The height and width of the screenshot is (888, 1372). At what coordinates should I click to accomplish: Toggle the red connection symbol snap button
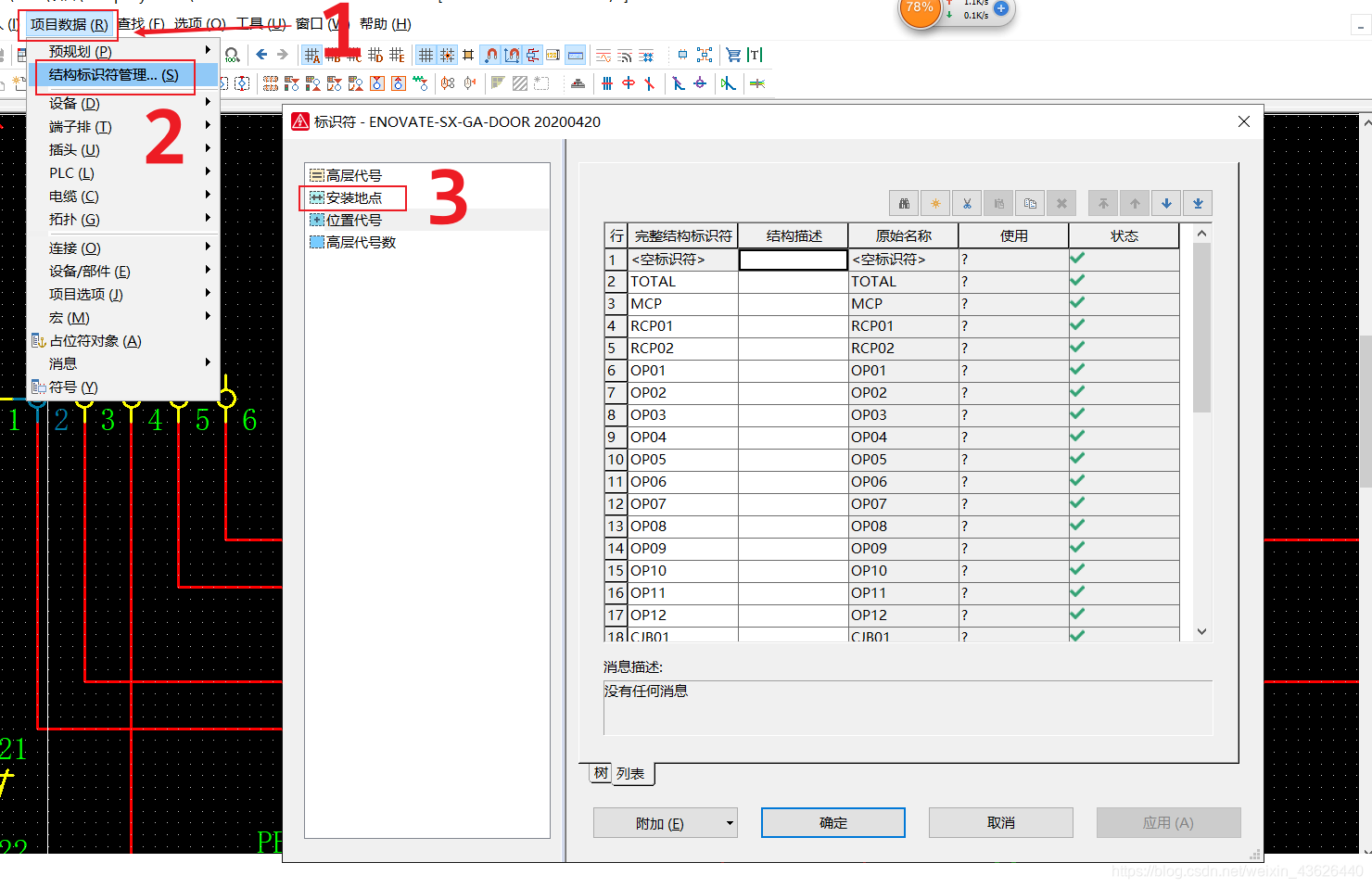[x=533, y=55]
